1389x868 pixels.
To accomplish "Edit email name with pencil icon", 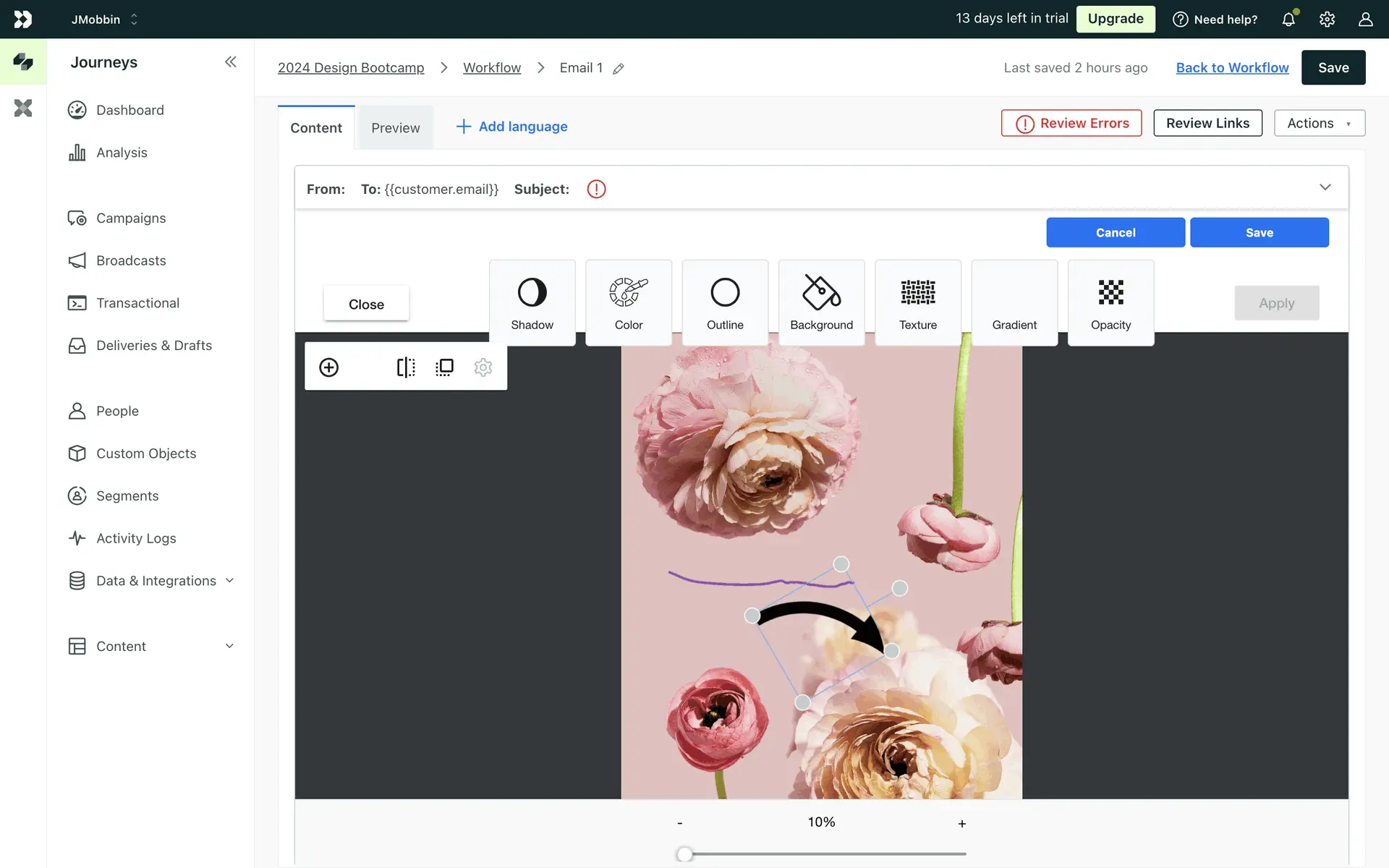I will [x=619, y=69].
